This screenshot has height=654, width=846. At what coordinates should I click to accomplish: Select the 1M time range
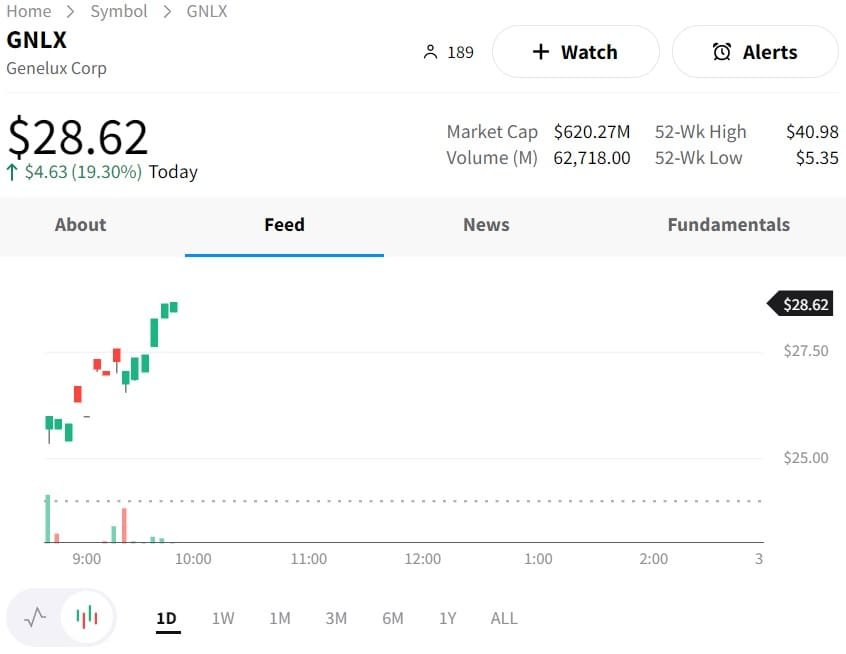point(280,618)
